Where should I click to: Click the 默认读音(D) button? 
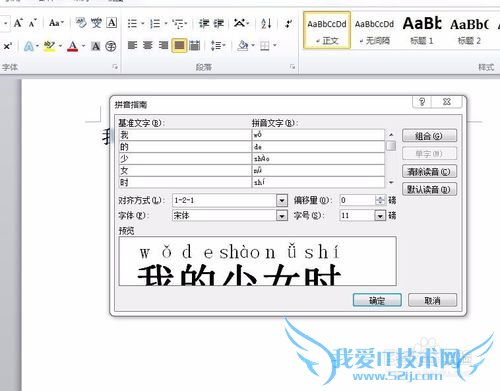coord(429,189)
